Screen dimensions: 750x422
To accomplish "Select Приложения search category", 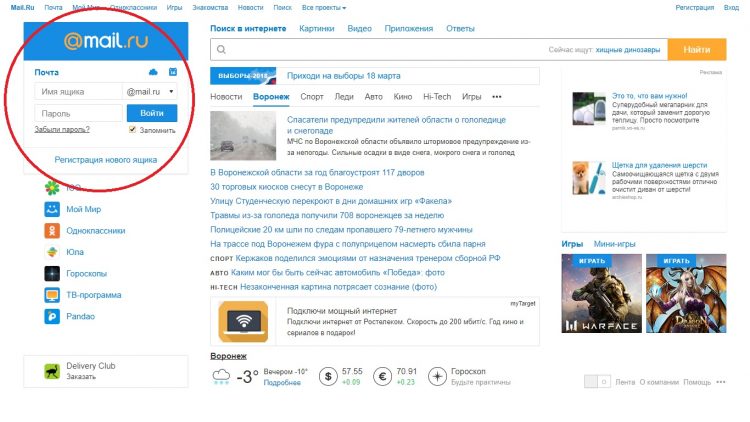I will [409, 29].
